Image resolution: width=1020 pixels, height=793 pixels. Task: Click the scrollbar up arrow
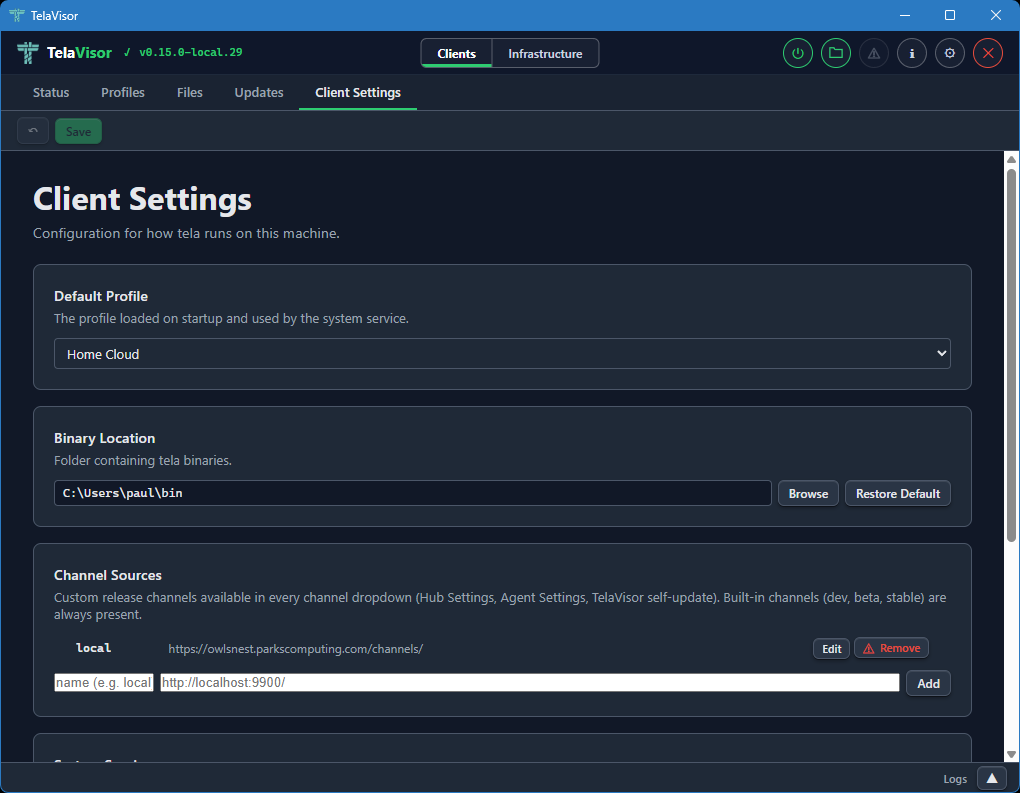(x=1011, y=159)
